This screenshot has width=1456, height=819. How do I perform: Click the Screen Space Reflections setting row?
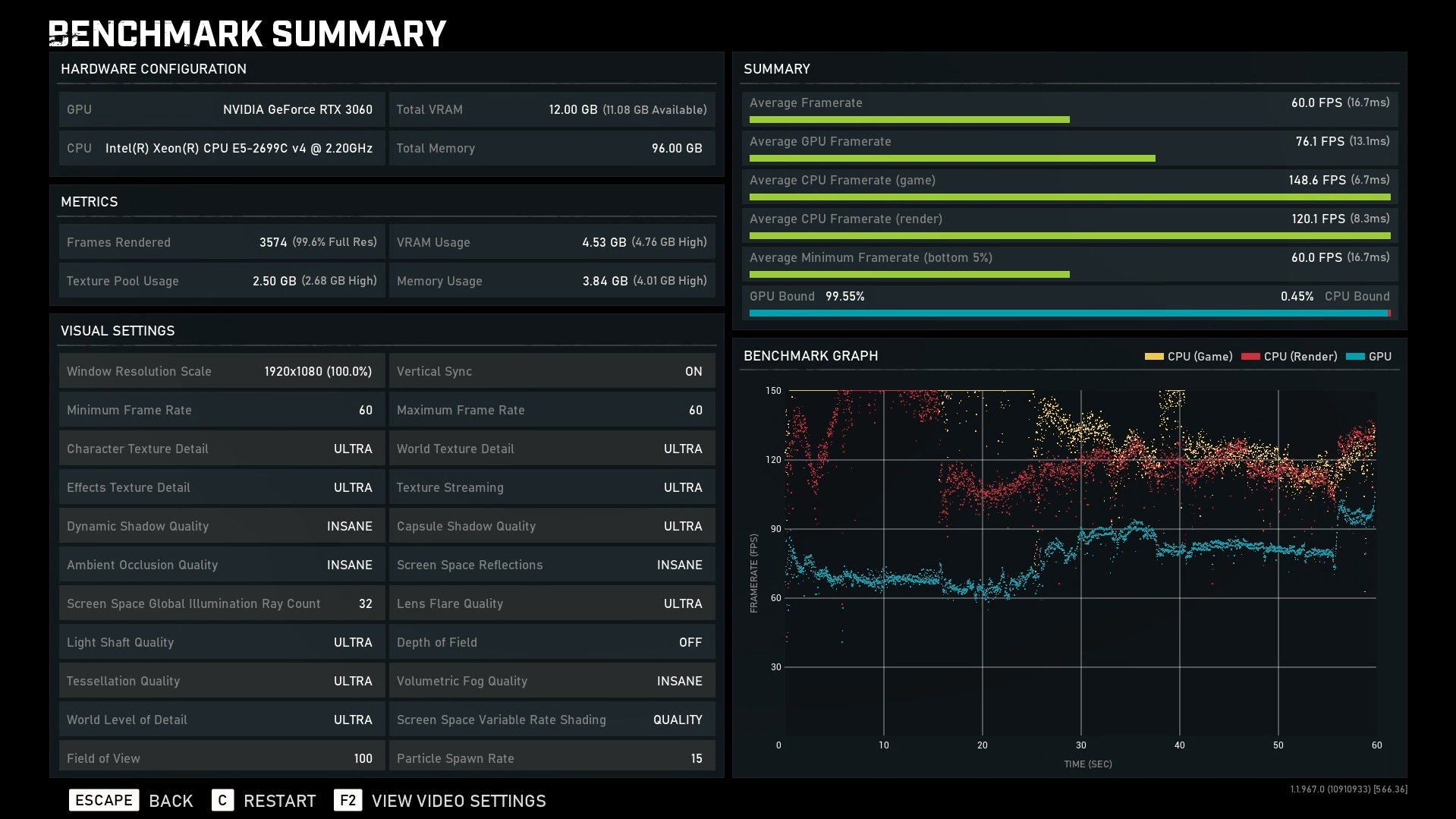click(x=552, y=565)
